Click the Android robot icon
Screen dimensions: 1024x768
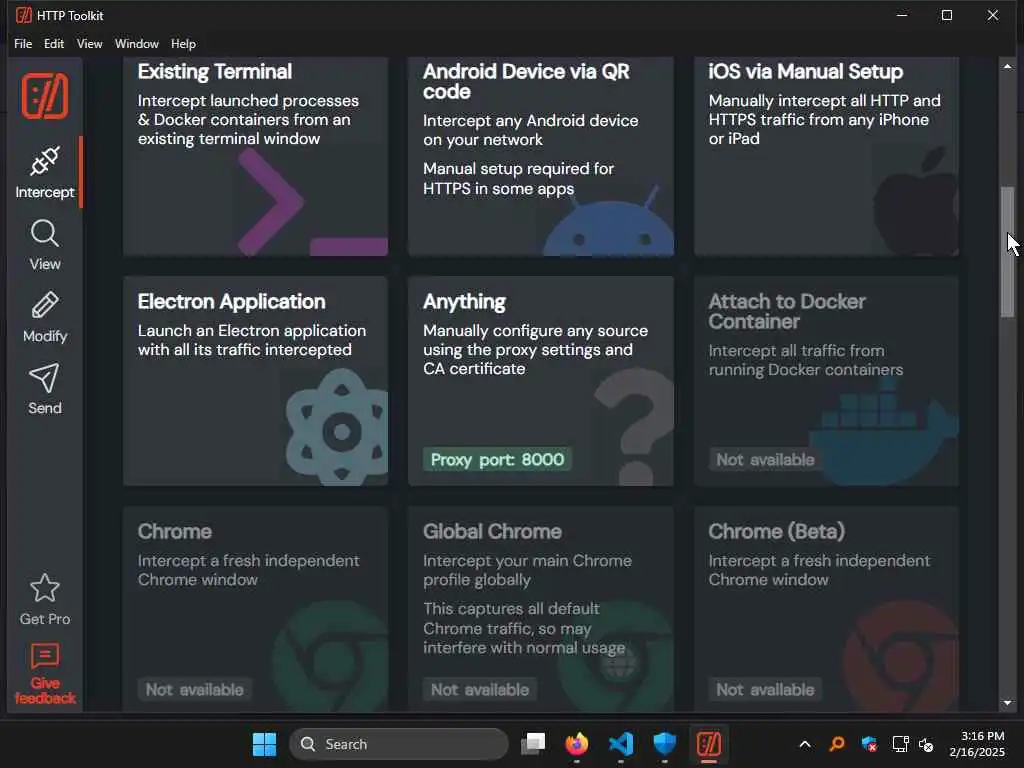tap(608, 222)
